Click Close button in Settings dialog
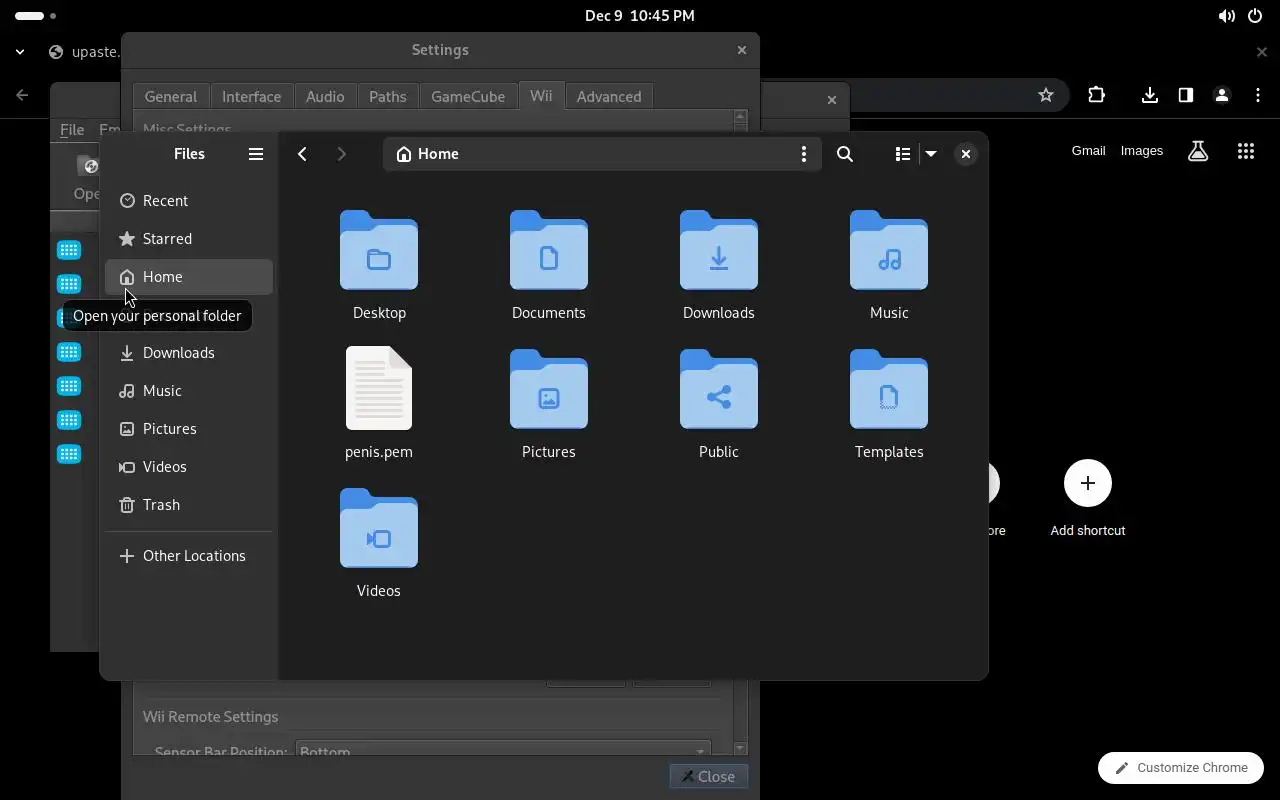 tap(709, 777)
